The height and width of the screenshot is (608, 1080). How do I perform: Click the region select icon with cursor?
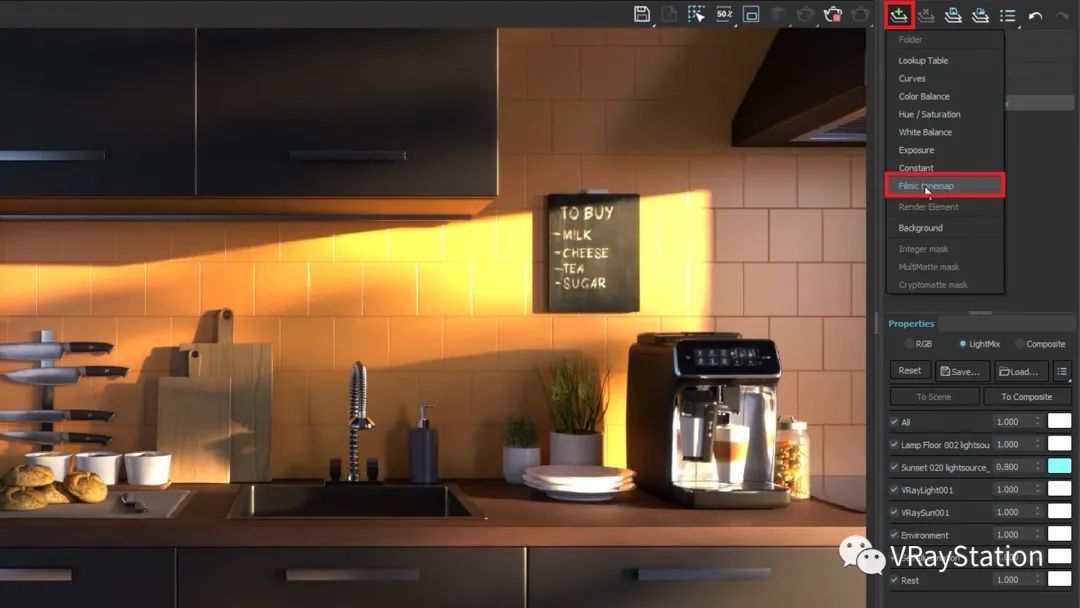pyautogui.click(x=696, y=14)
